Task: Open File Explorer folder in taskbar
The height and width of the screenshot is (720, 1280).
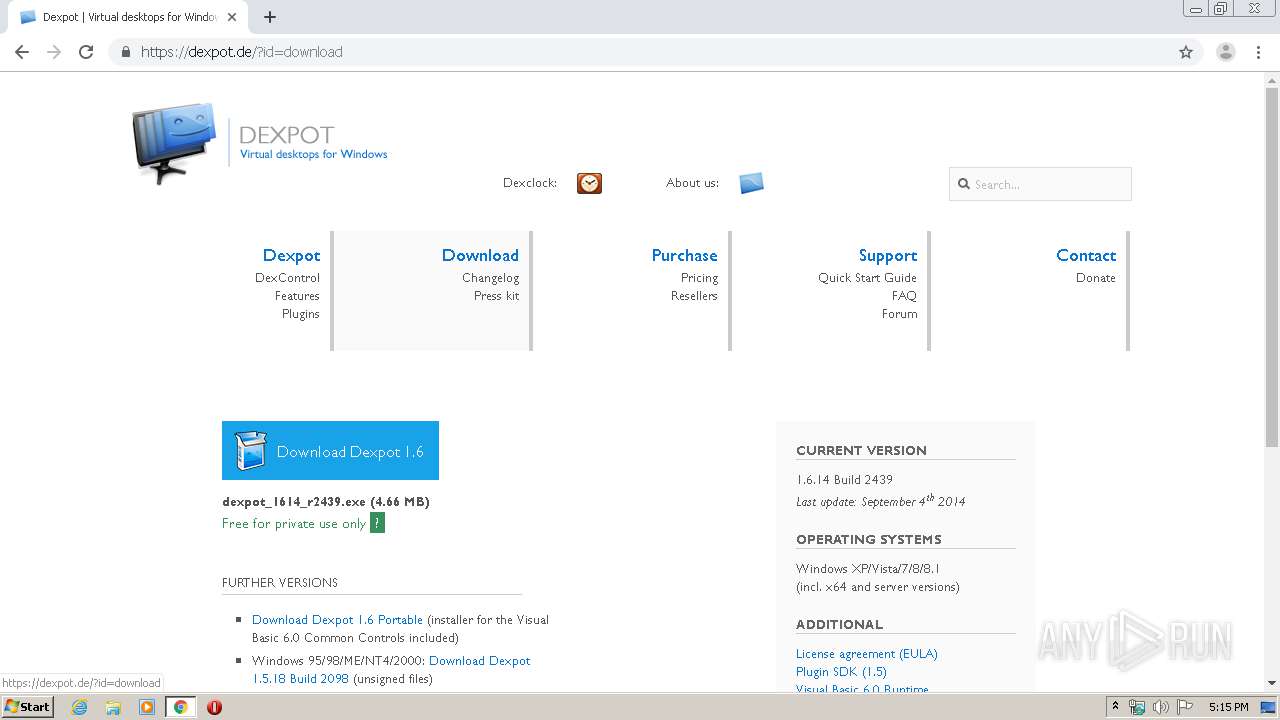Action: (x=113, y=707)
